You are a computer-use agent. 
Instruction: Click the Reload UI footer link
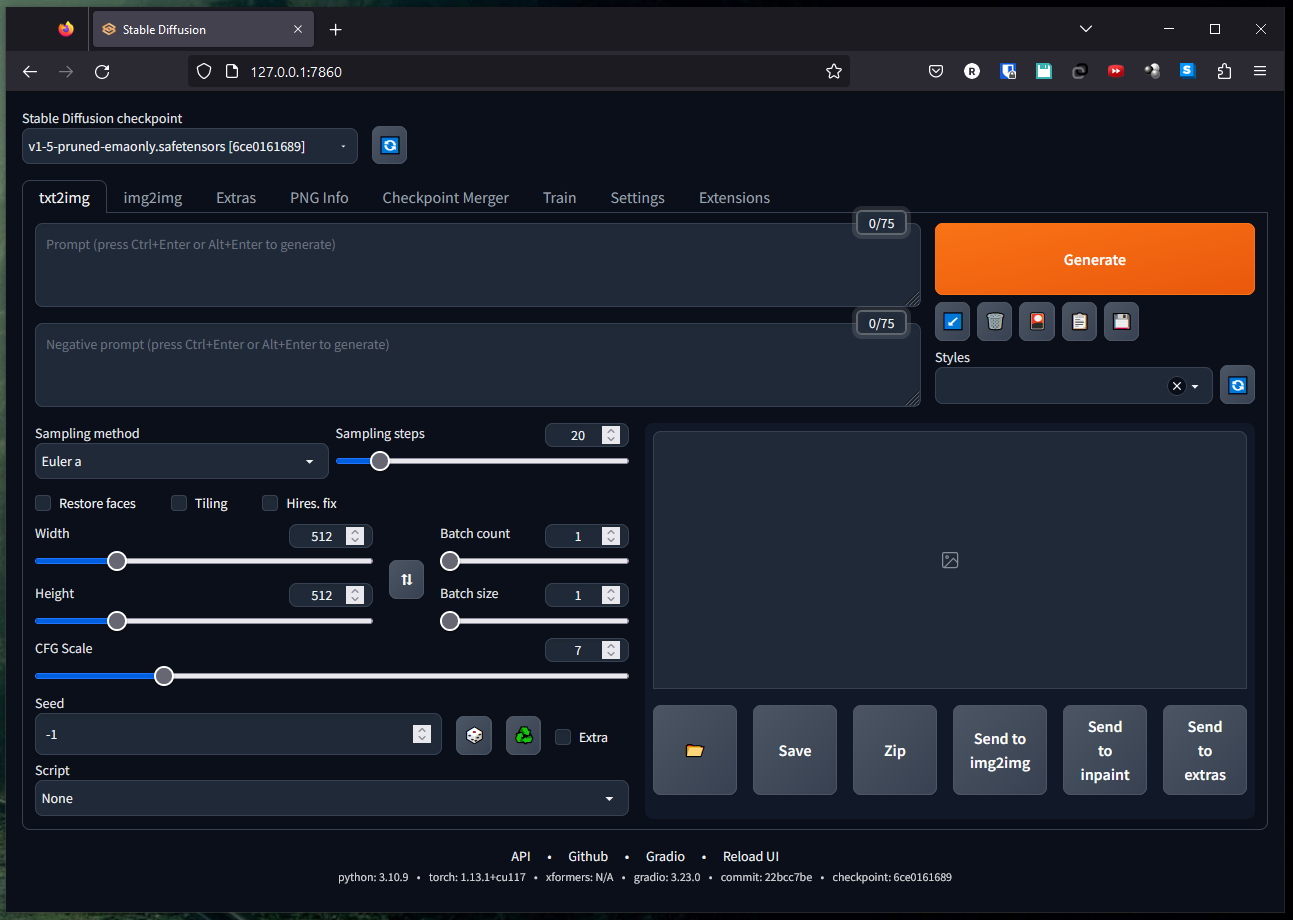(x=751, y=856)
